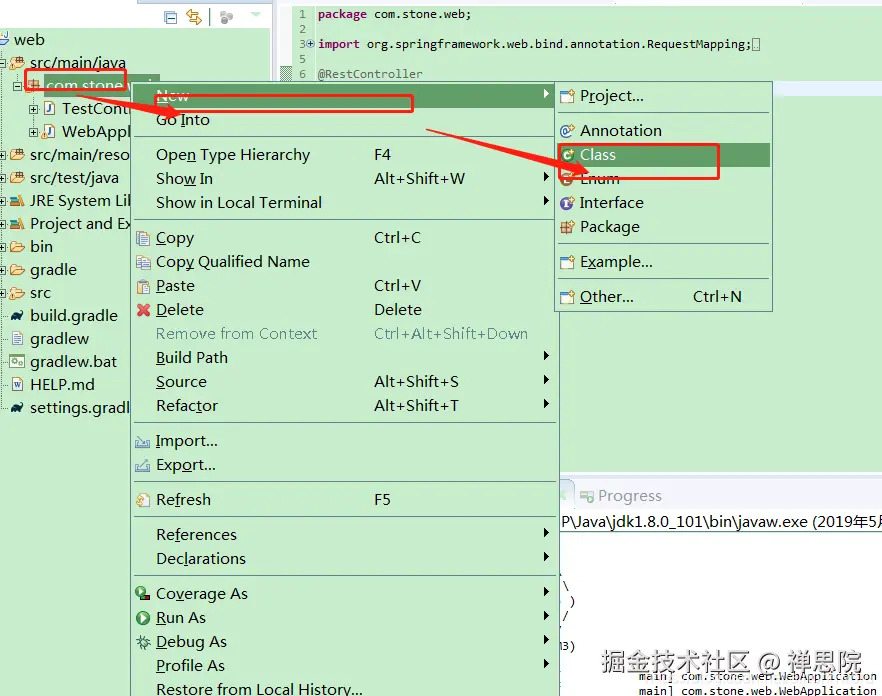The width and height of the screenshot is (882, 696).
Task: Select the TestController Java file icon
Action: tap(50, 108)
